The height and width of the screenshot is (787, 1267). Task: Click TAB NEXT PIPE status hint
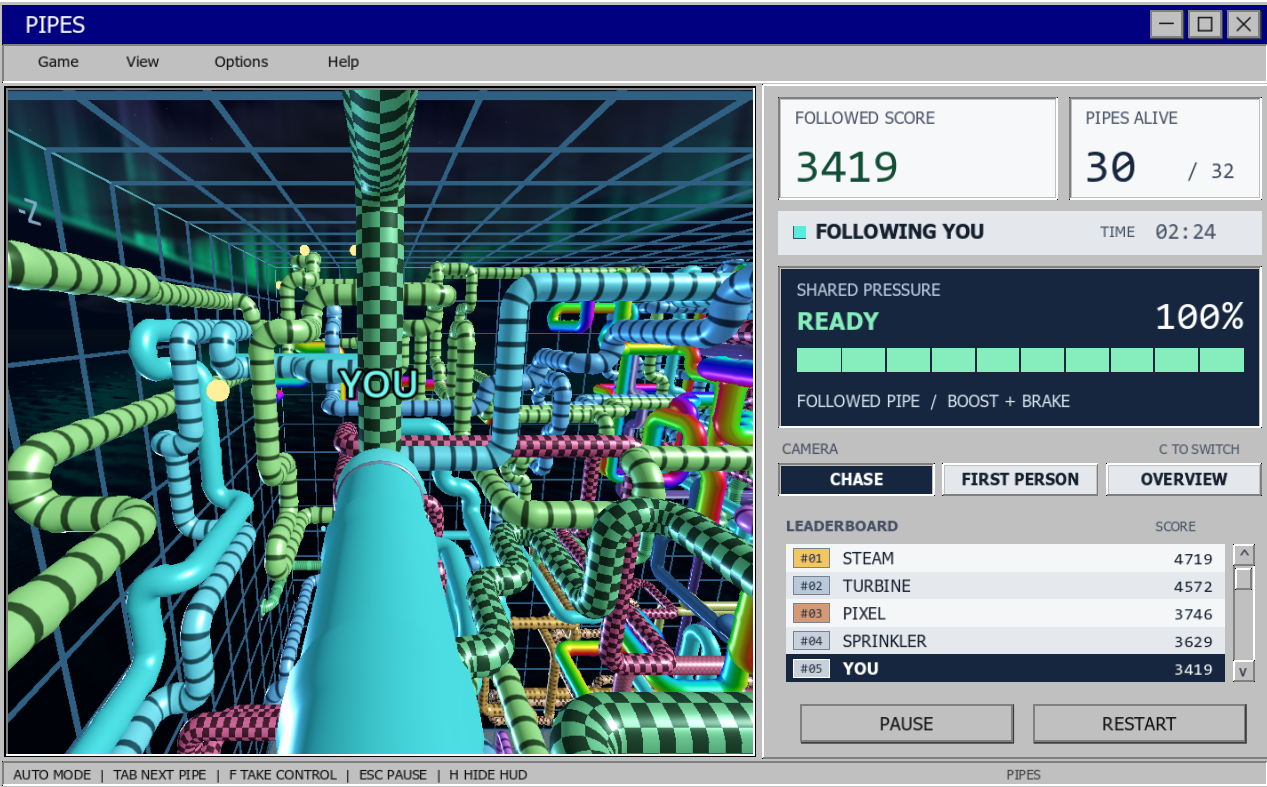[x=160, y=775]
